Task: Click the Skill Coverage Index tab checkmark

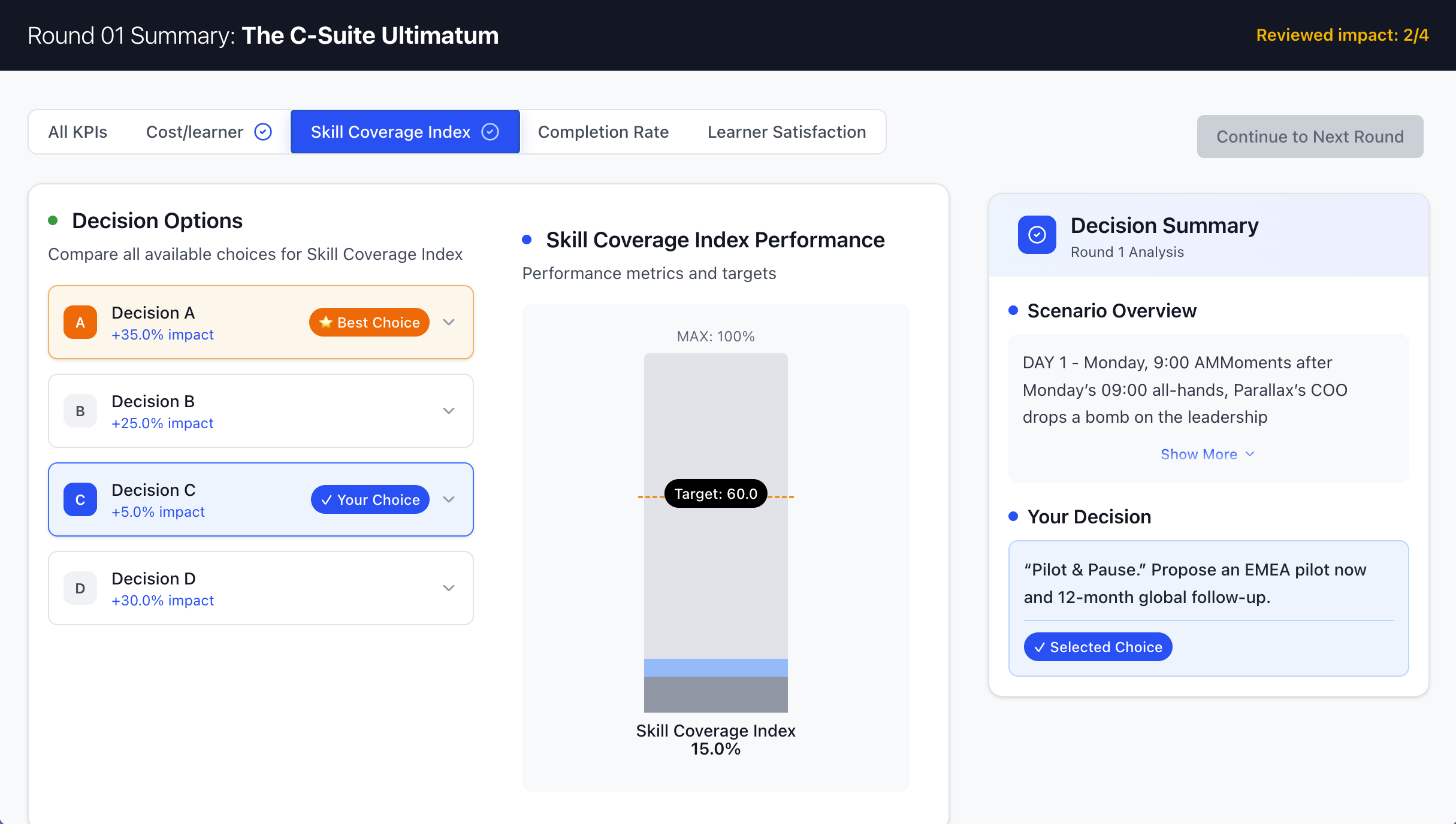Action: (490, 132)
